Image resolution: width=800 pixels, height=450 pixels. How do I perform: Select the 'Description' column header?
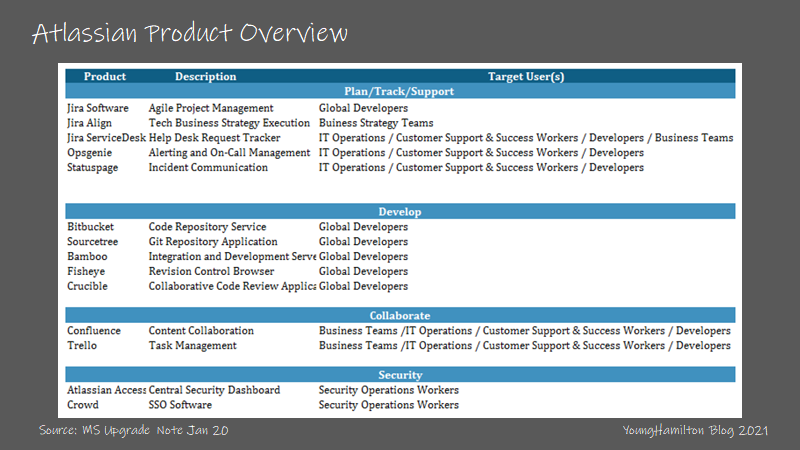[206, 77]
